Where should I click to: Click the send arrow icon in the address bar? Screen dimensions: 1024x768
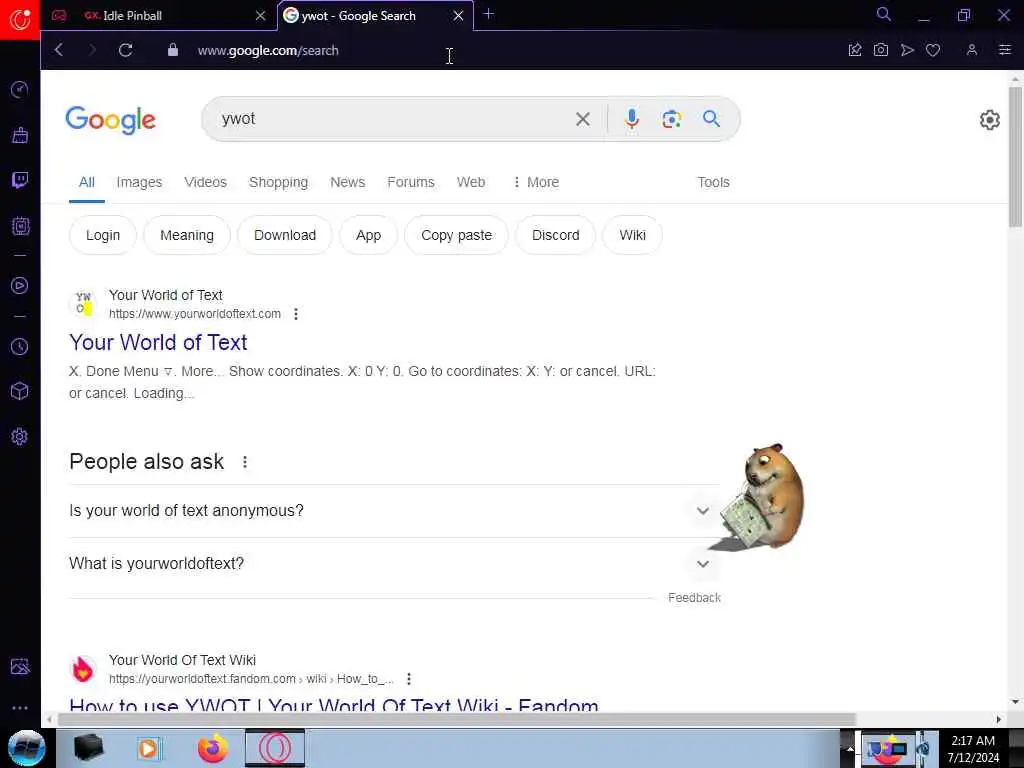pyautogui.click(x=907, y=50)
